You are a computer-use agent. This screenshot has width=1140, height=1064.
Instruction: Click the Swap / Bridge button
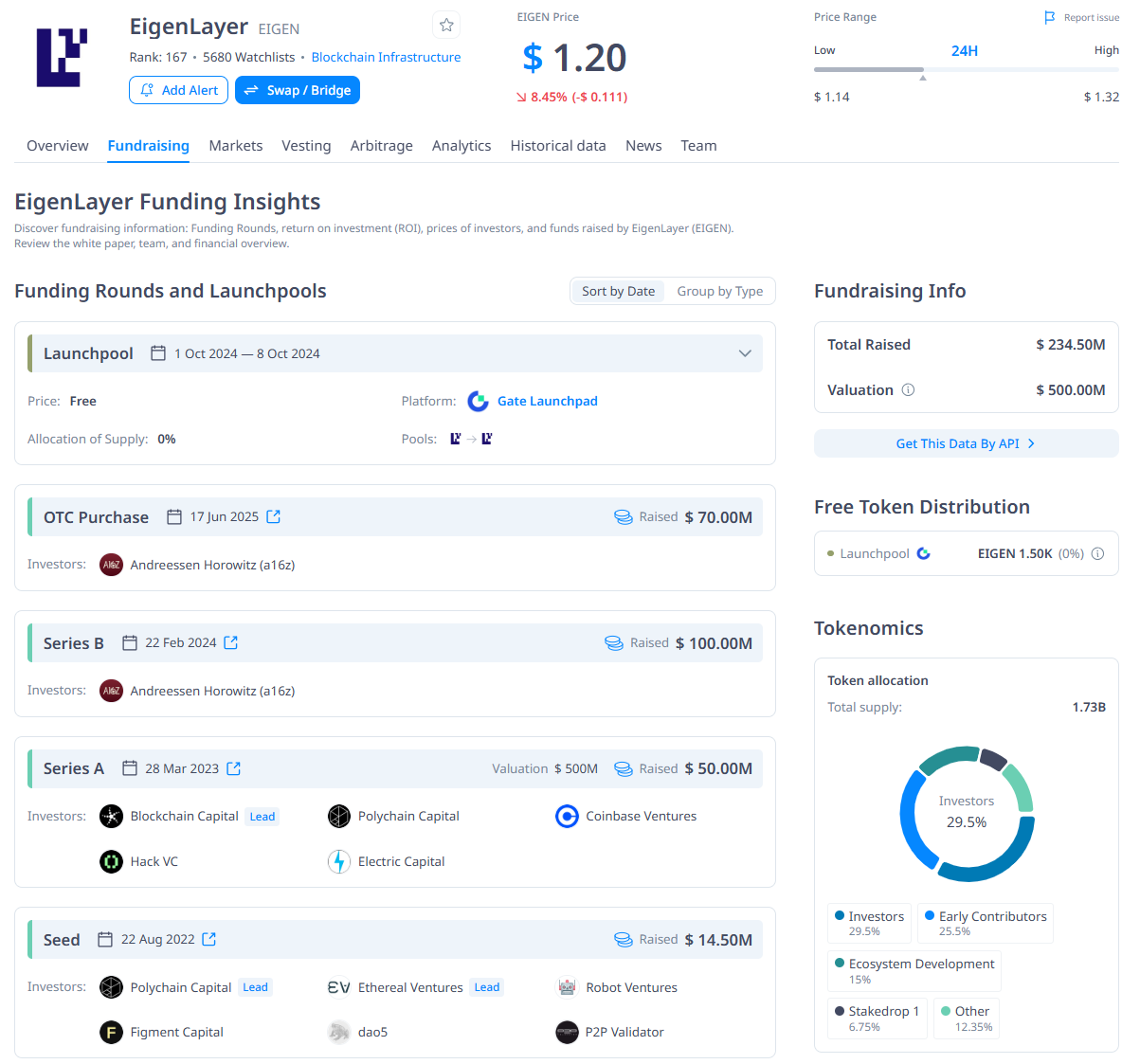click(298, 90)
